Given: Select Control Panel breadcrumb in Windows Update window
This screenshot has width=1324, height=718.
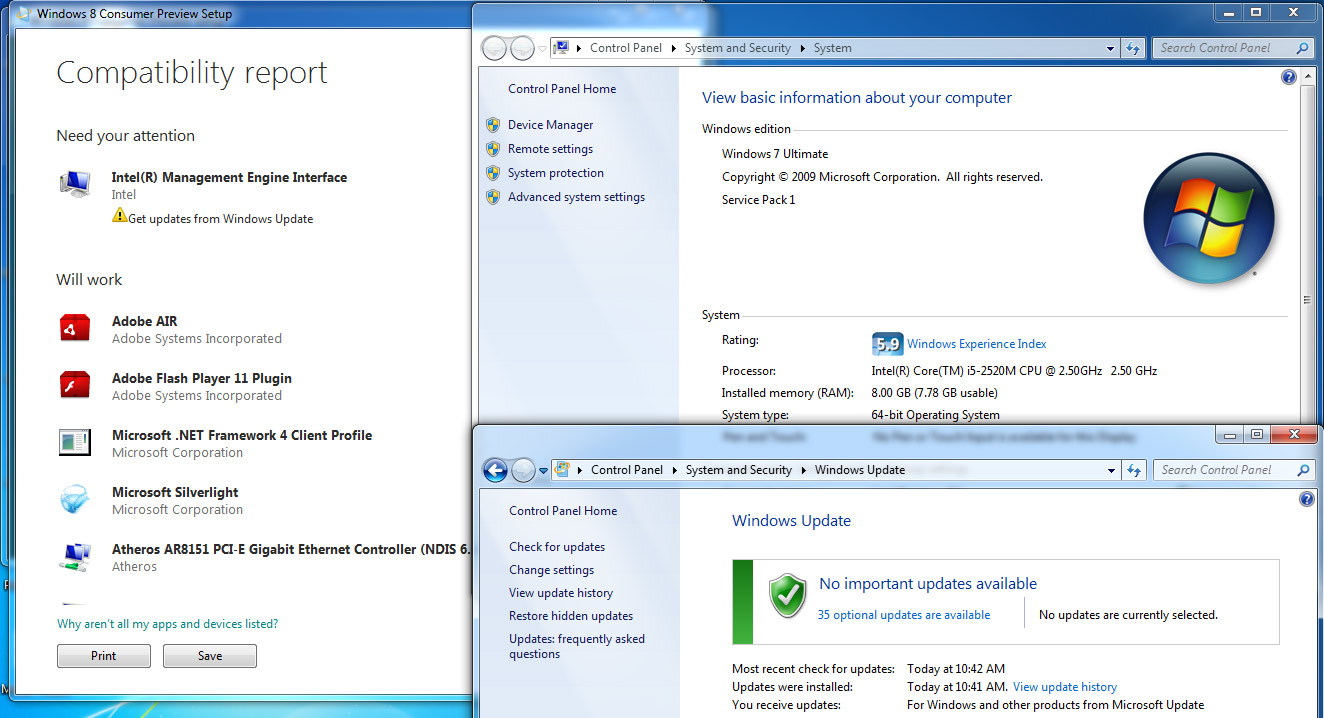Looking at the screenshot, I should [626, 470].
